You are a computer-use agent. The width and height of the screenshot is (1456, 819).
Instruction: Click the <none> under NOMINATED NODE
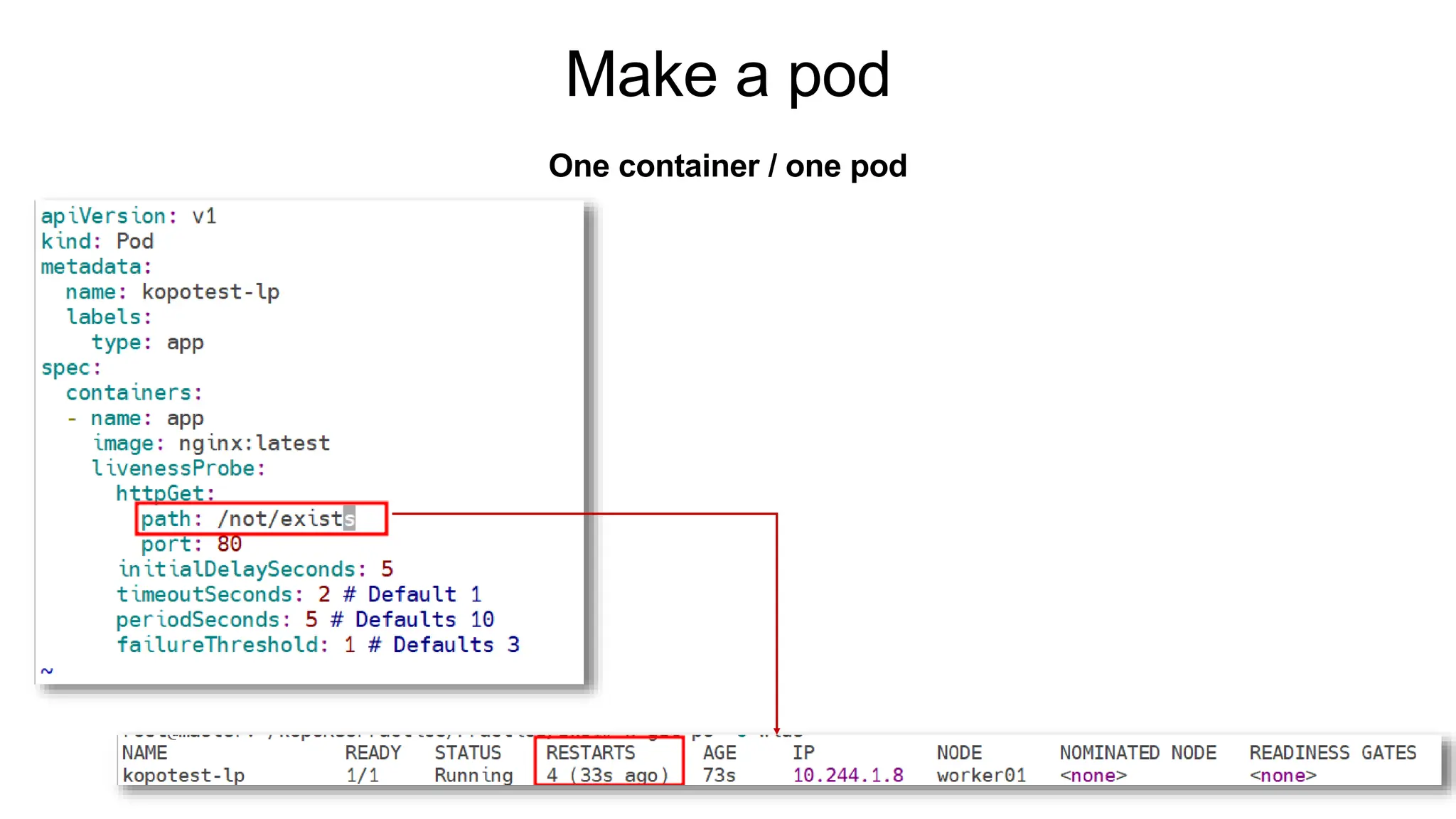pos(1093,776)
